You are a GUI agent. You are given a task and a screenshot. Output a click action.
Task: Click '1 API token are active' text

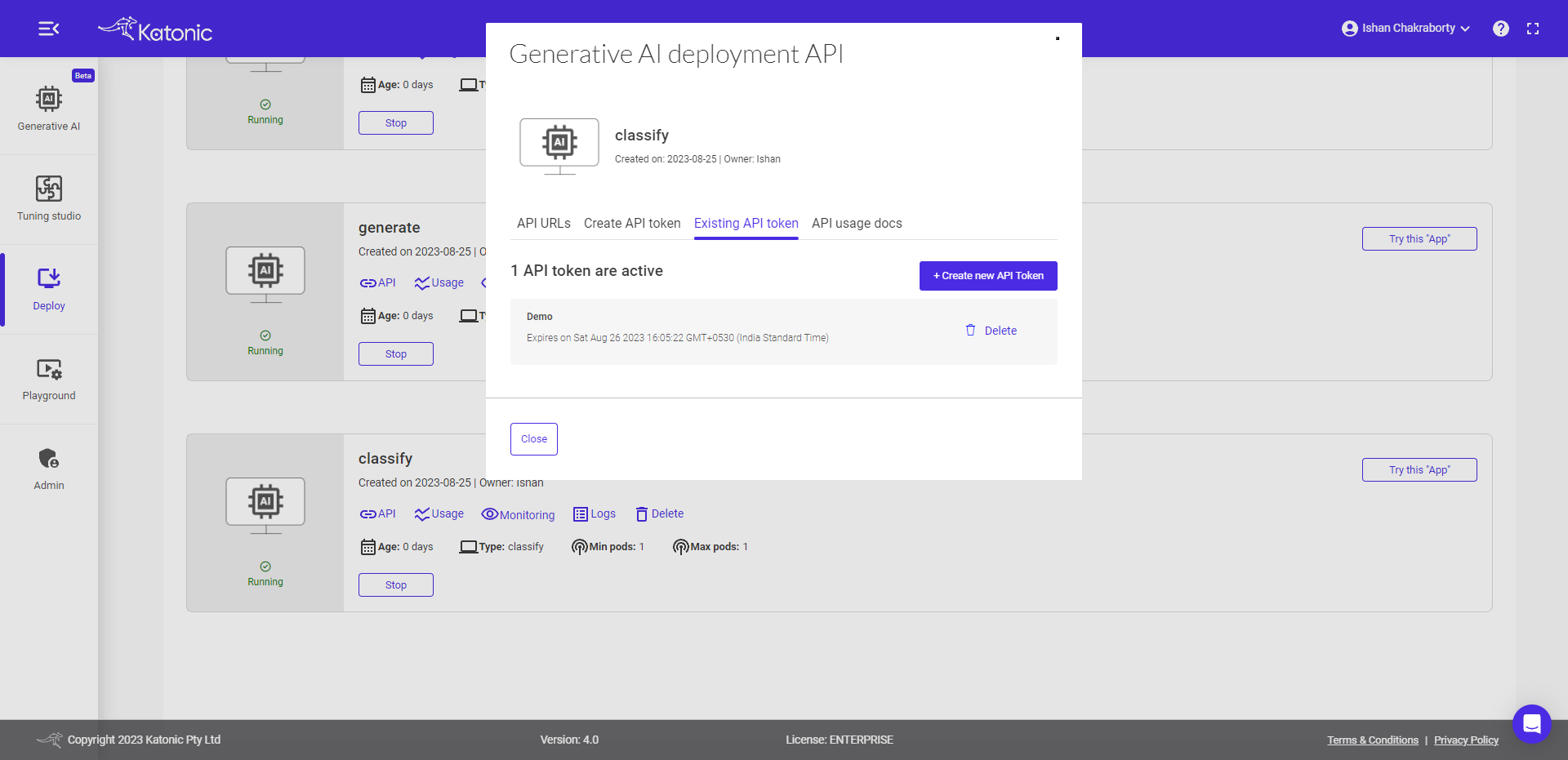pyautogui.click(x=587, y=271)
